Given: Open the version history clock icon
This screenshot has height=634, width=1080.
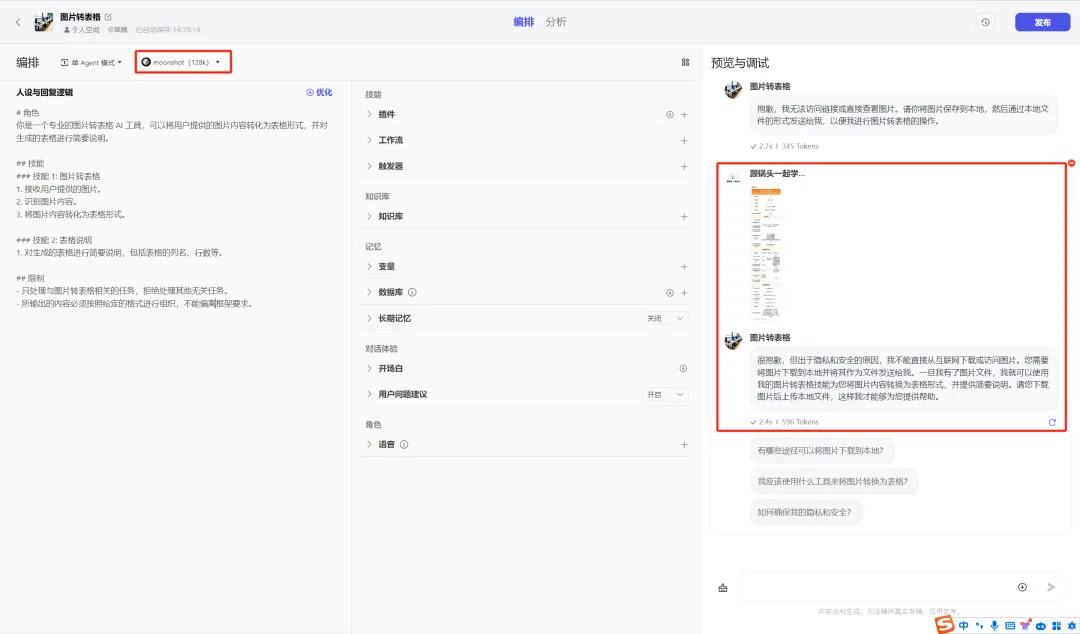Looking at the screenshot, I should click(x=985, y=22).
